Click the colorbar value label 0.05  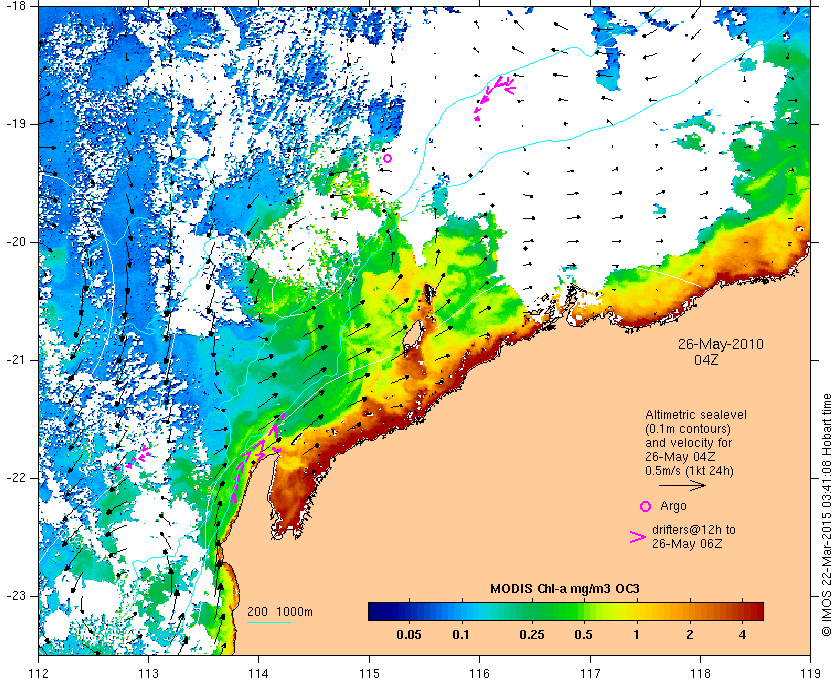click(408, 635)
